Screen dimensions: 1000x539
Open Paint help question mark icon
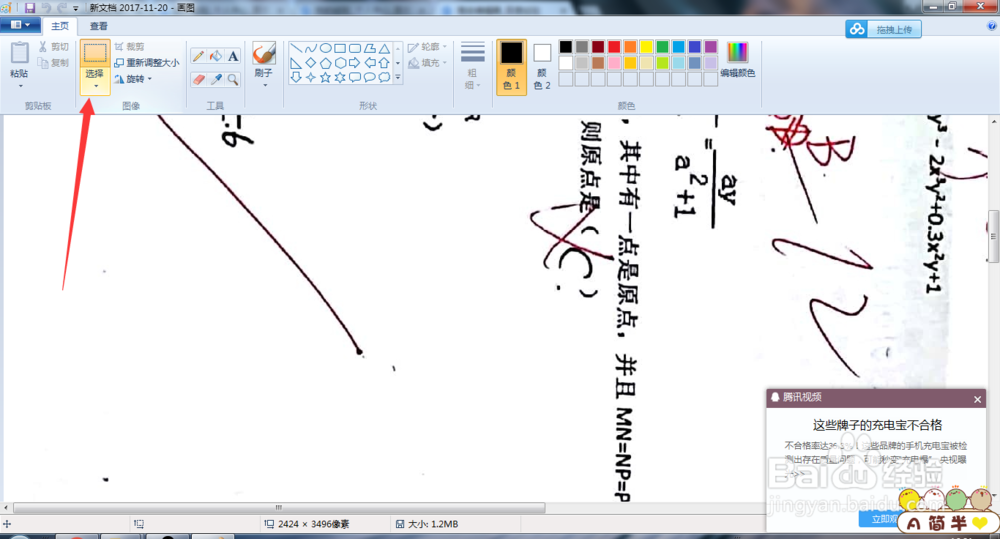(x=992, y=26)
